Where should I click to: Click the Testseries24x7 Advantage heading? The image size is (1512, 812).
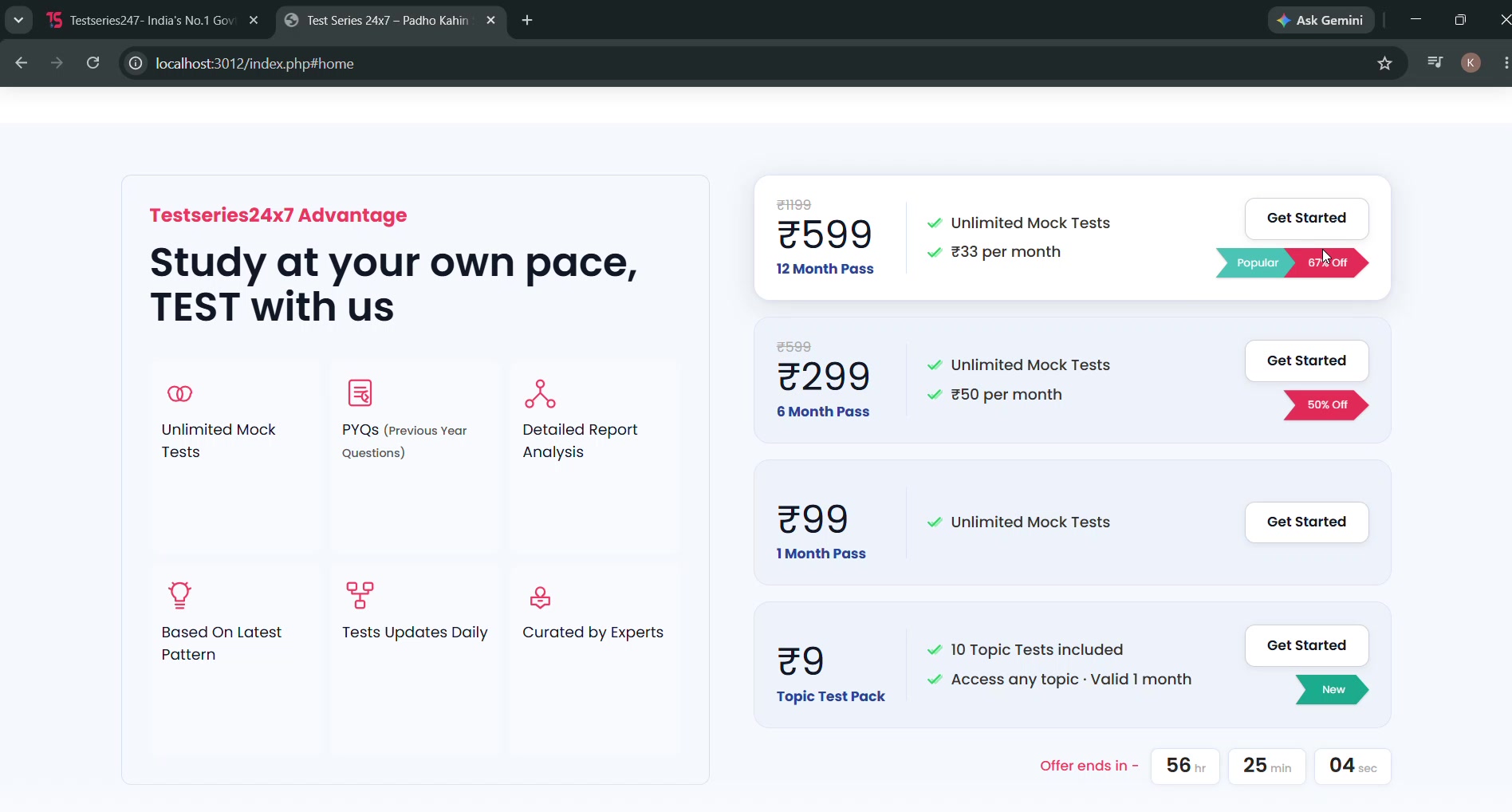278,215
